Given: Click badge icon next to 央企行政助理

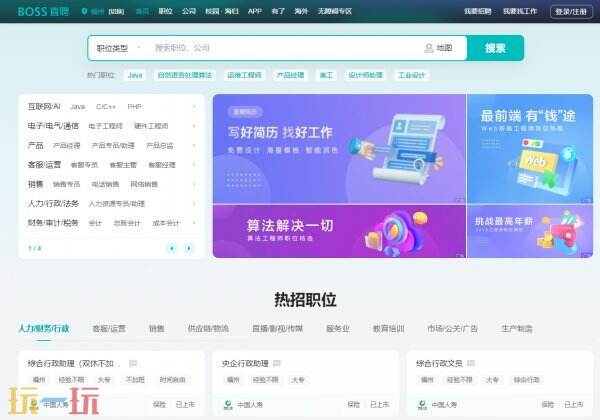Looking at the screenshot, I should click(277, 363).
